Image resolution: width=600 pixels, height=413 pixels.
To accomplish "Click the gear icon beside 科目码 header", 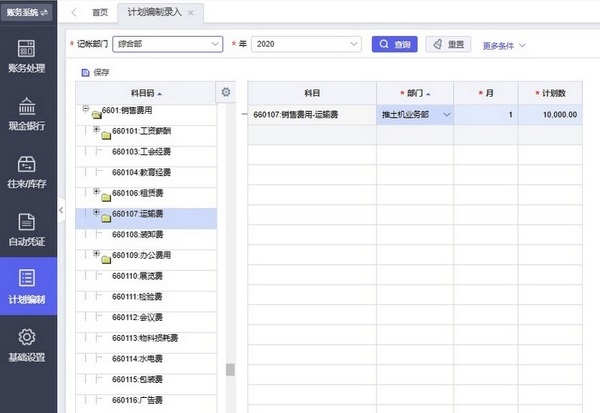I will tap(226, 92).
